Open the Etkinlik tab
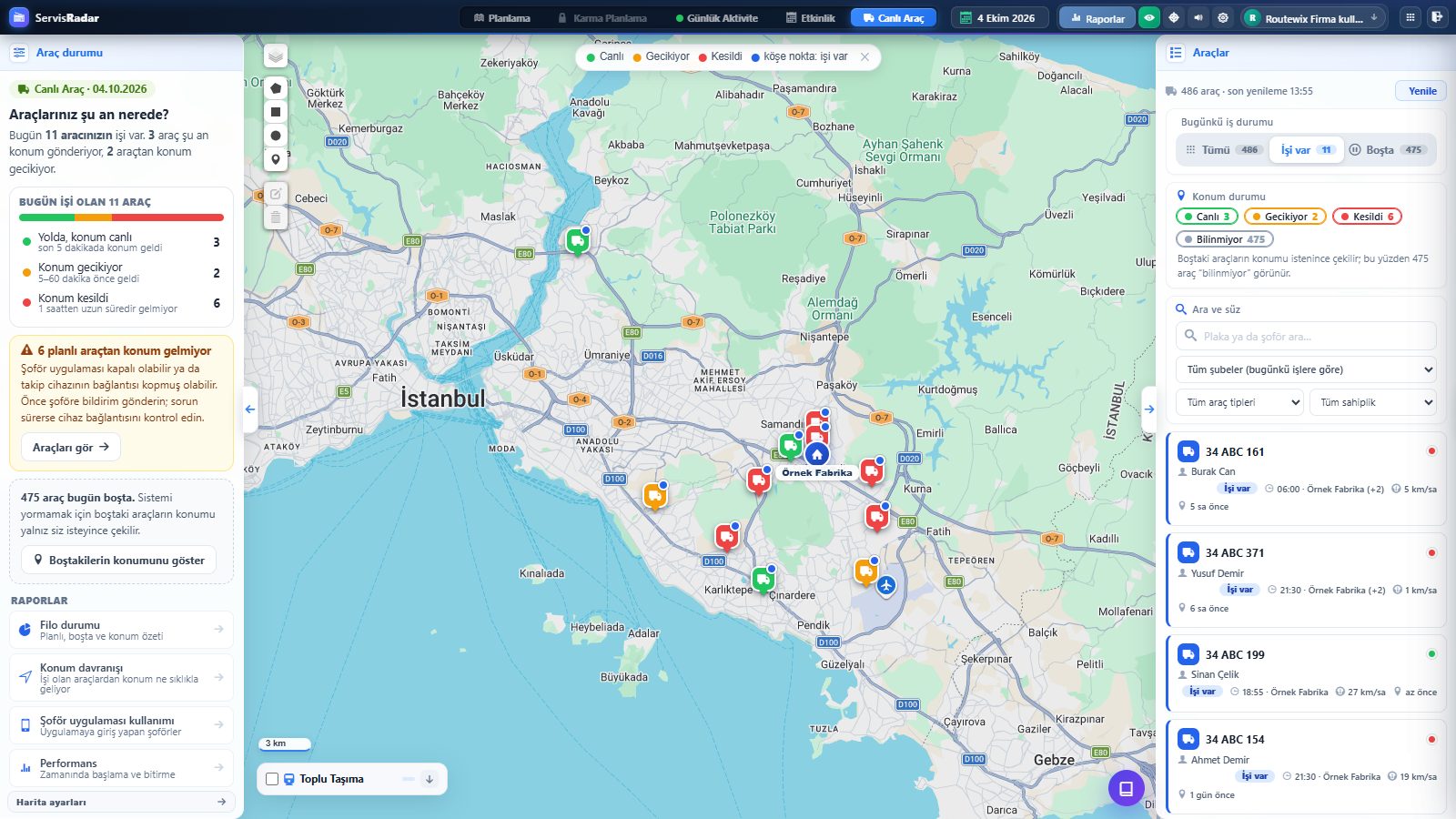 [810, 17]
